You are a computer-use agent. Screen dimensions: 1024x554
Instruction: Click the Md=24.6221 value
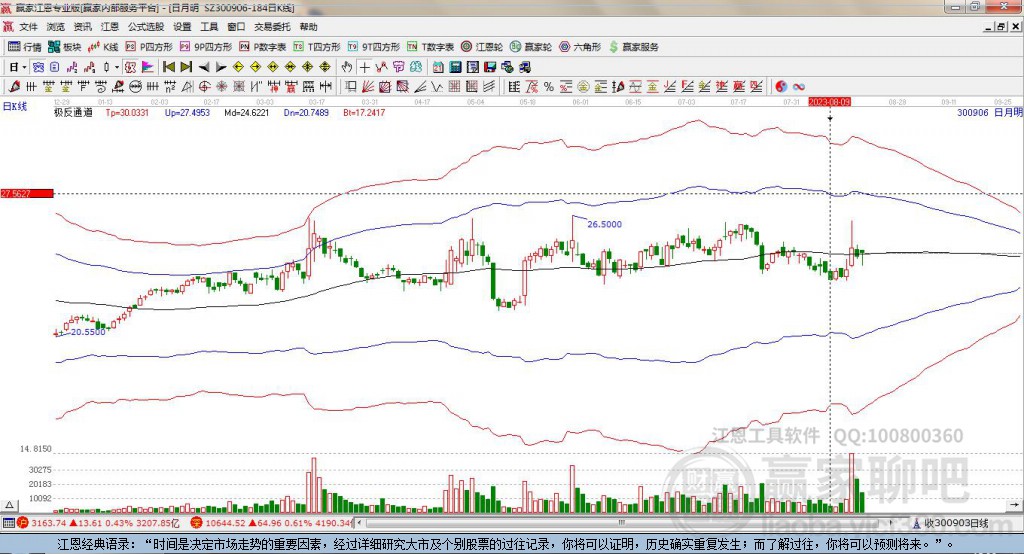(246, 112)
